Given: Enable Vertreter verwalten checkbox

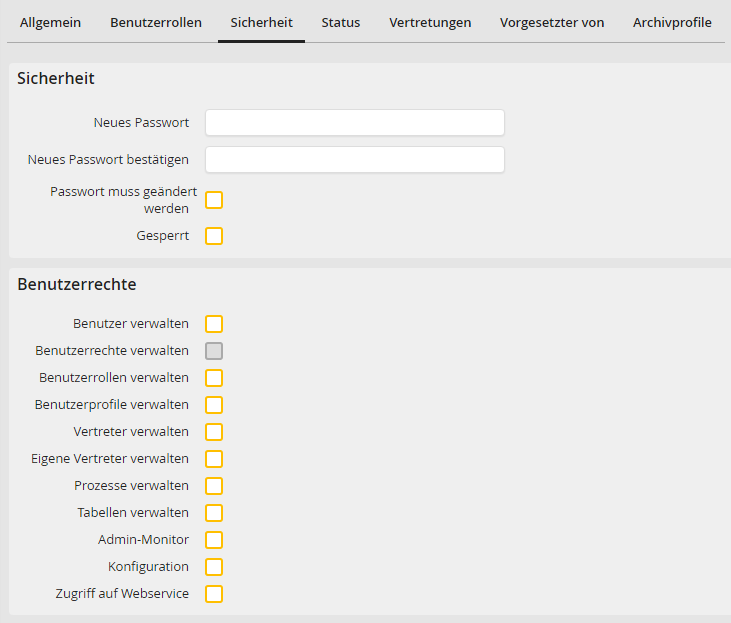Looking at the screenshot, I should click(214, 432).
